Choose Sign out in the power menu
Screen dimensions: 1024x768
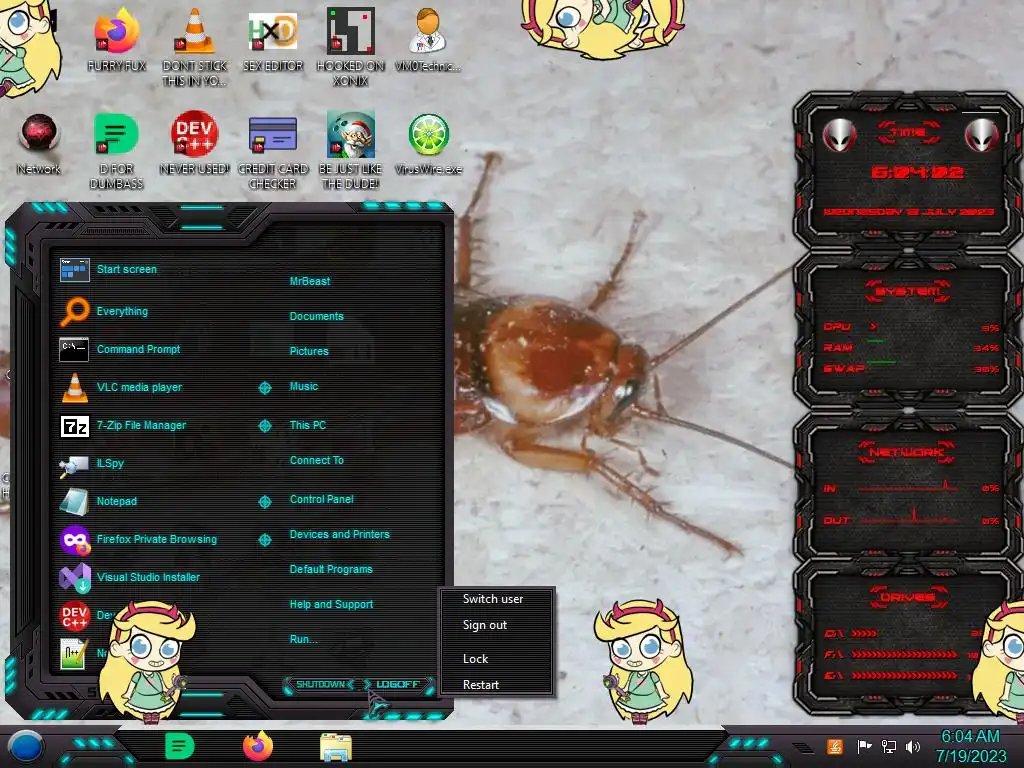[x=485, y=625]
